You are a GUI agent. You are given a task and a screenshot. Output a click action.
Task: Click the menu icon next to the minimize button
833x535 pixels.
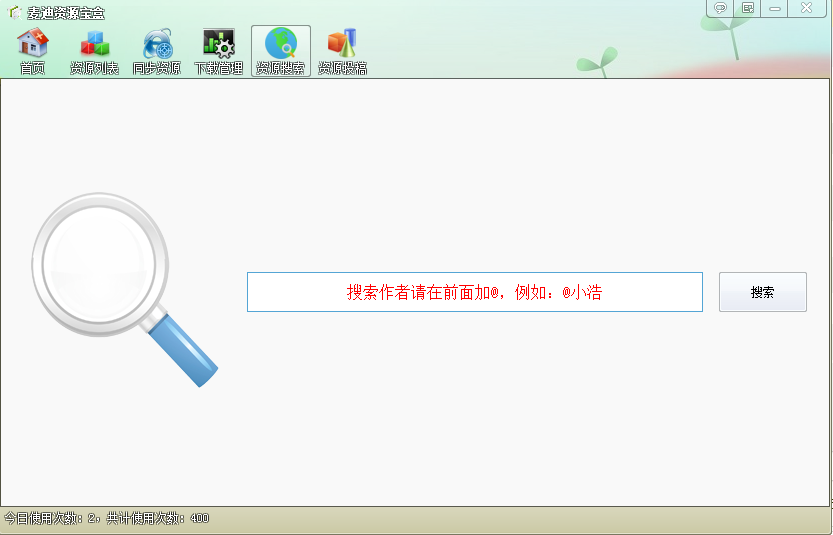[x=747, y=8]
